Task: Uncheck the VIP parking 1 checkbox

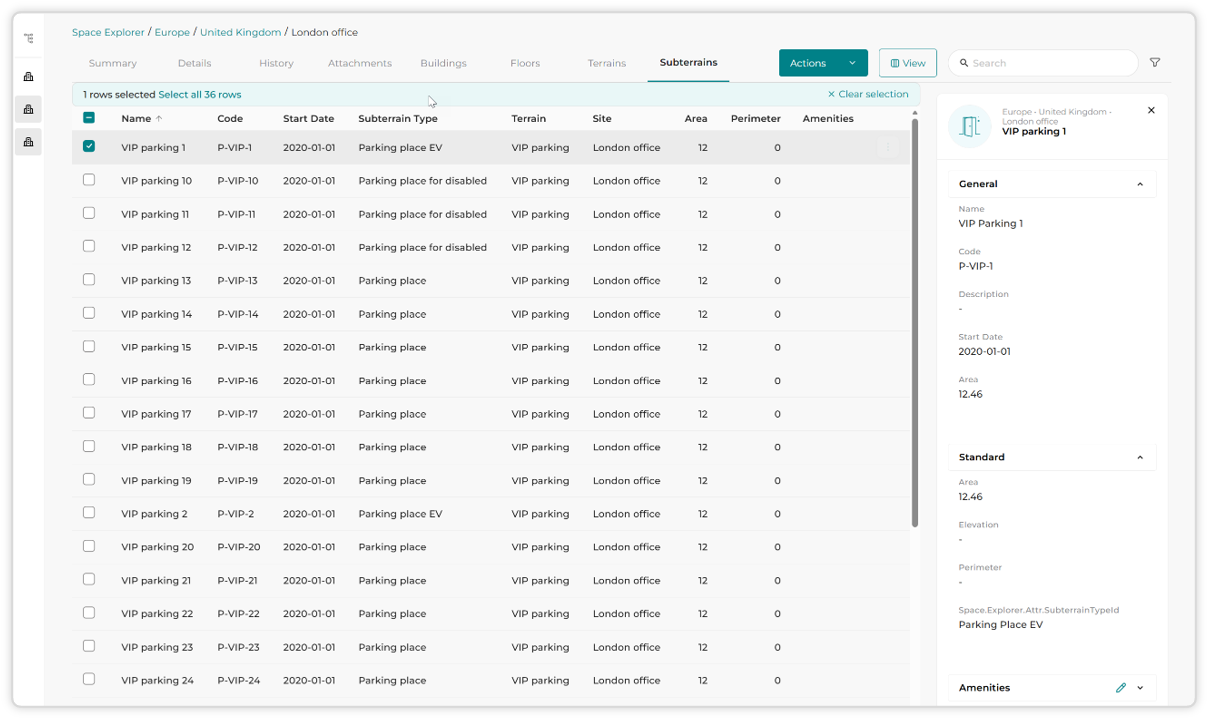Action: 89,147
